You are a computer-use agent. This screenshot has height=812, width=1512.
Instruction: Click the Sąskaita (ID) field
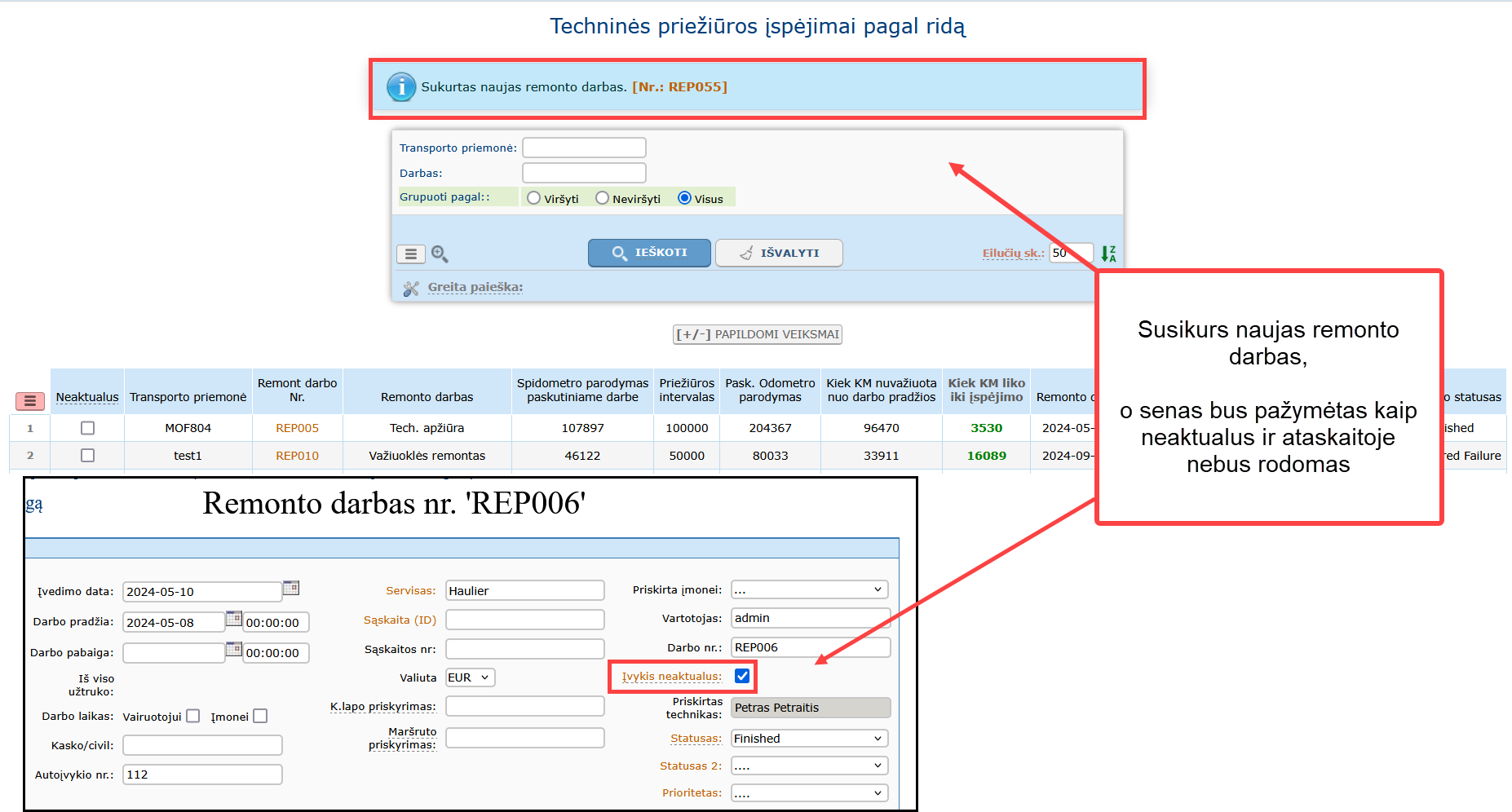click(x=524, y=620)
